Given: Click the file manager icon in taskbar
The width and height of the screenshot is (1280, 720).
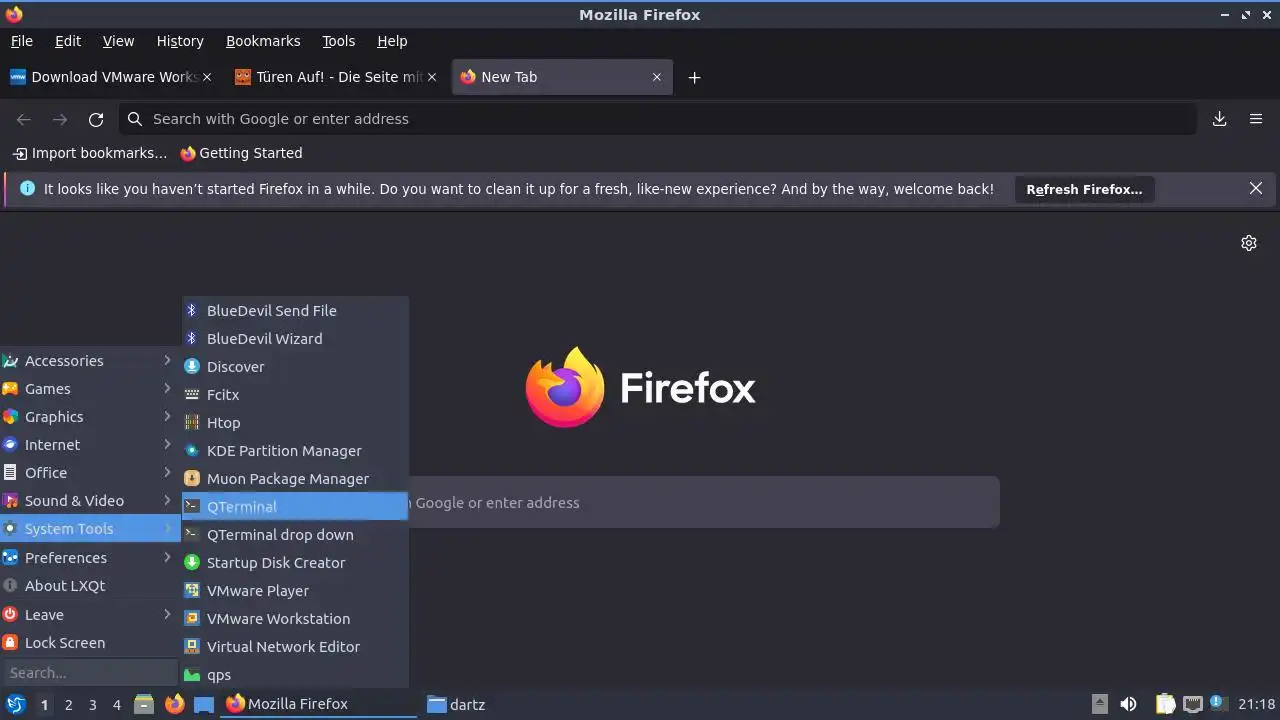Looking at the screenshot, I should (144, 704).
